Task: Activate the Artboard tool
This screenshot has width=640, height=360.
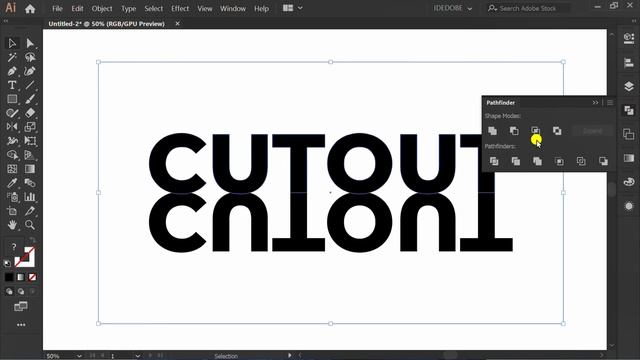Action: (12, 211)
